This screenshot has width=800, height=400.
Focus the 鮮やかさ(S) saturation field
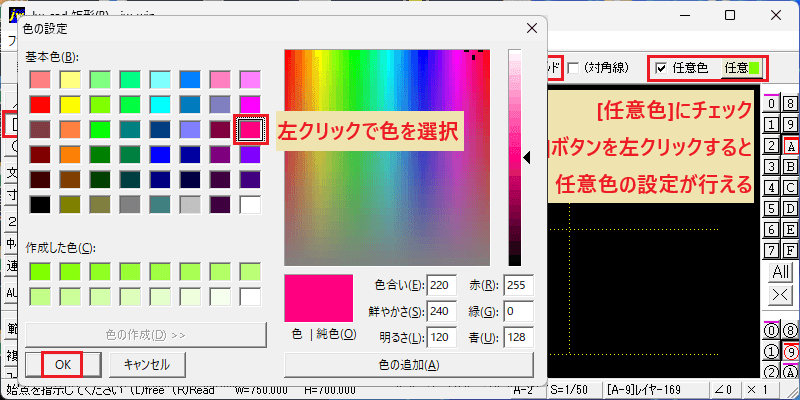point(442,311)
